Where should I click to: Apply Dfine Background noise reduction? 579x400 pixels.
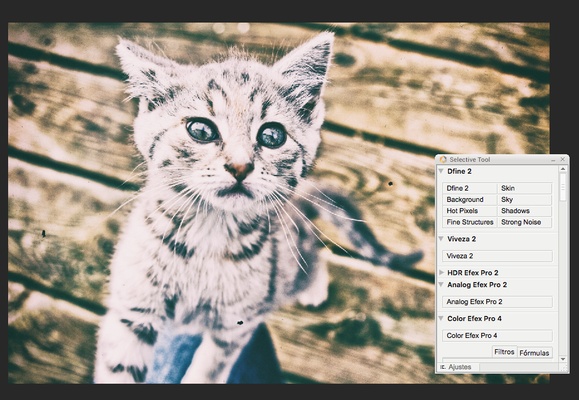pos(469,200)
